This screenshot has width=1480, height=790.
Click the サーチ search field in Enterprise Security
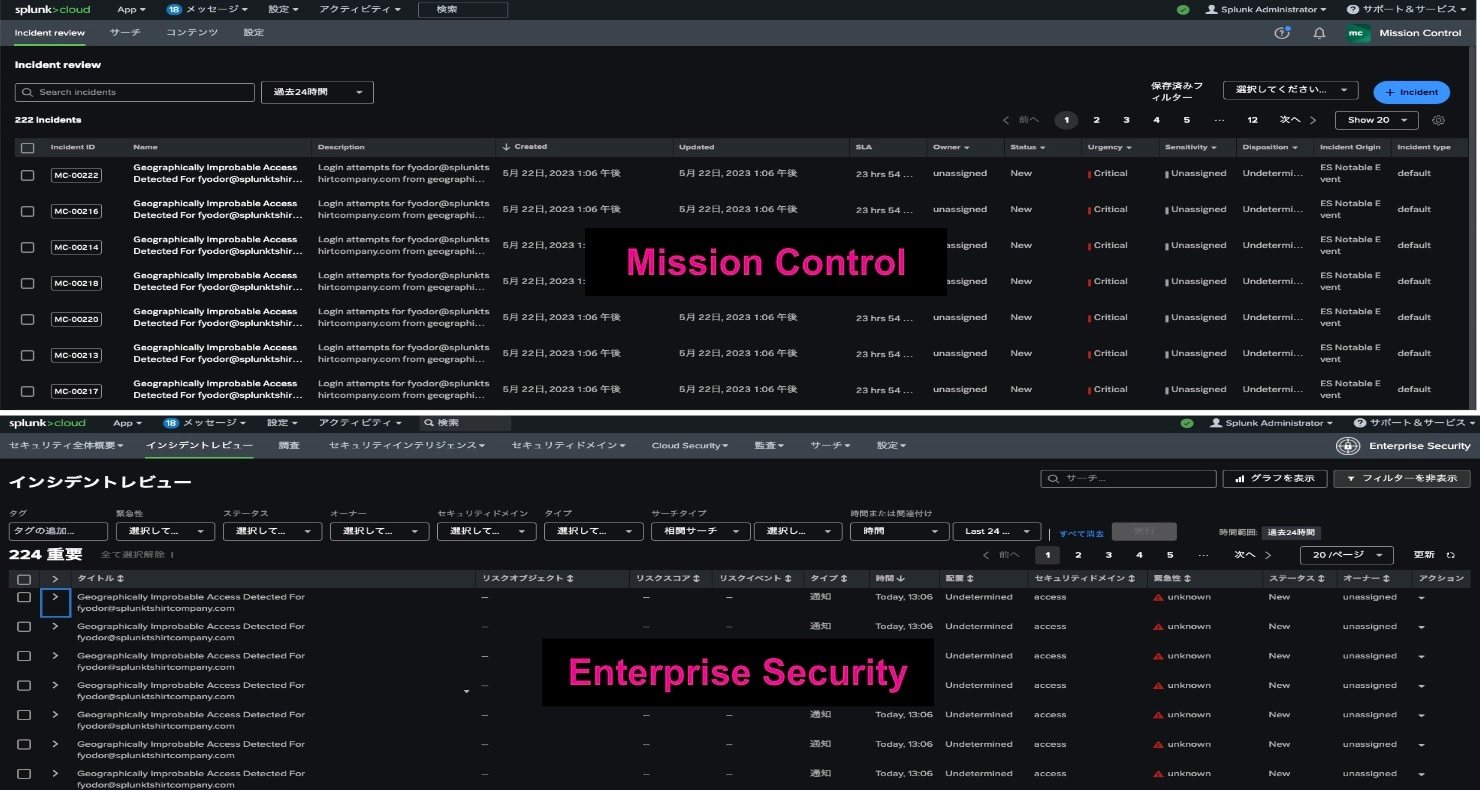(1128, 479)
